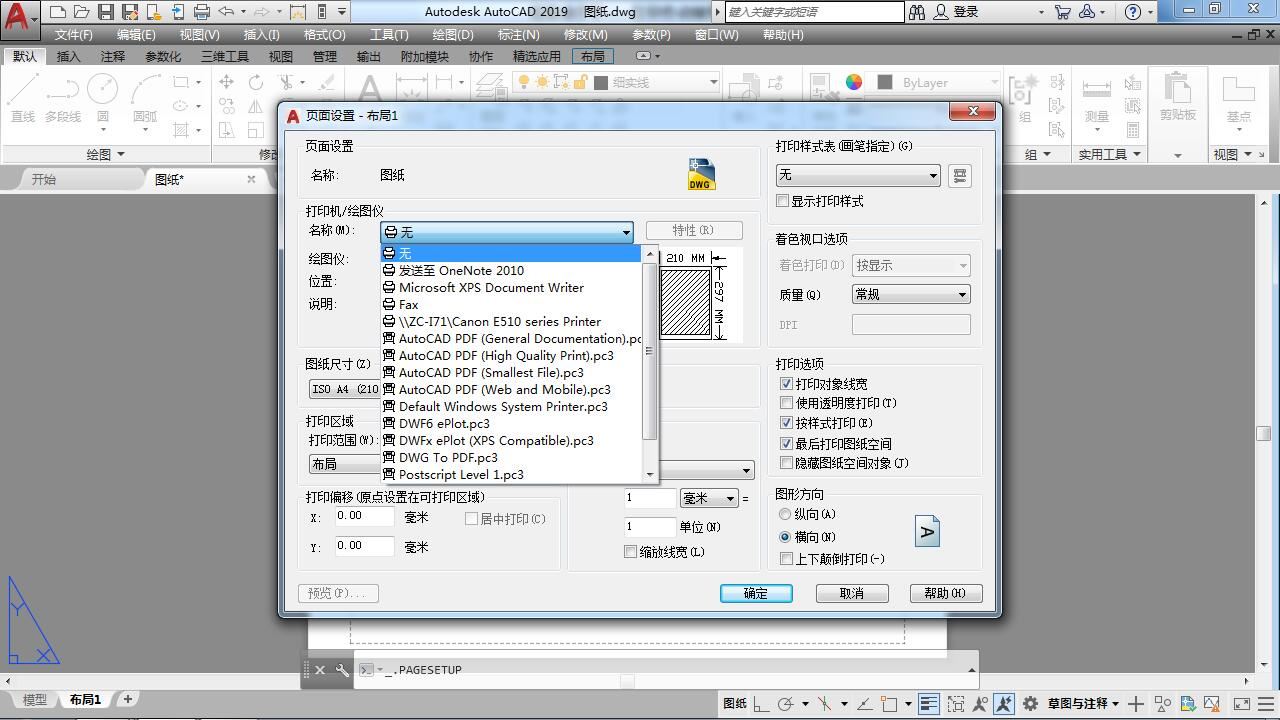Click the 取消 button
Image resolution: width=1280 pixels, height=720 pixels.
point(852,593)
